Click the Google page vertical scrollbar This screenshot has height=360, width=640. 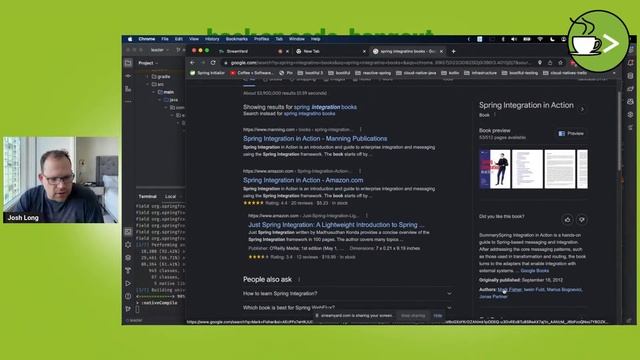click(x=620, y=131)
